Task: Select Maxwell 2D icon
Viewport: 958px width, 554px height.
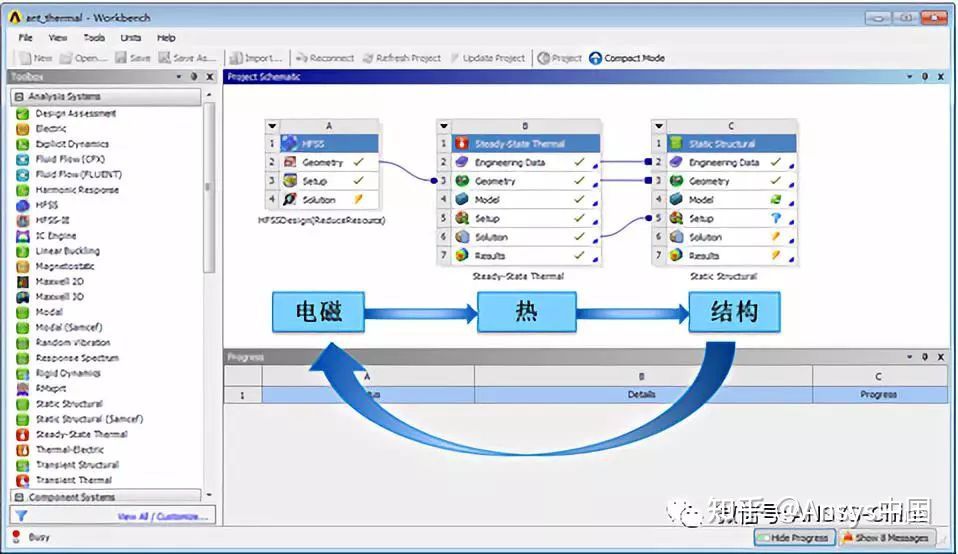Action: point(23,282)
